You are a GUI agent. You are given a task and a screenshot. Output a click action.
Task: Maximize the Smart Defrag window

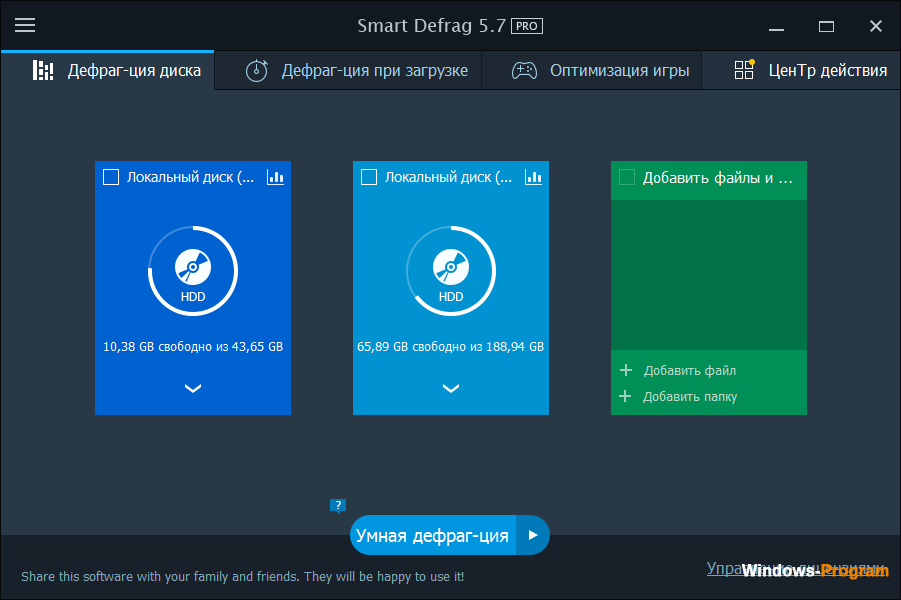(x=826, y=26)
